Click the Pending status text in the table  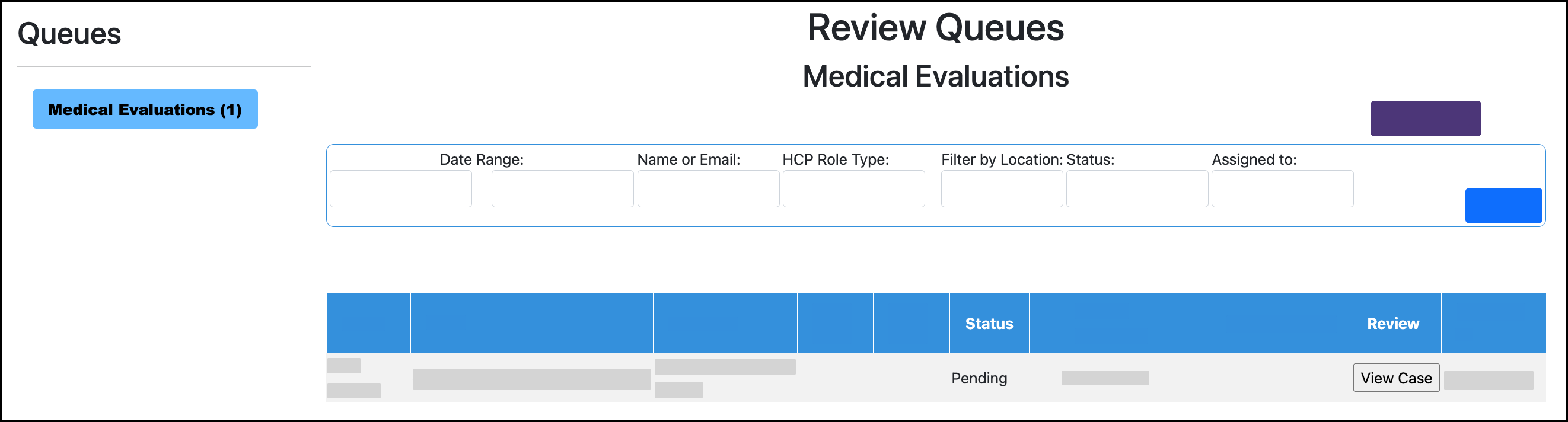[x=979, y=378]
